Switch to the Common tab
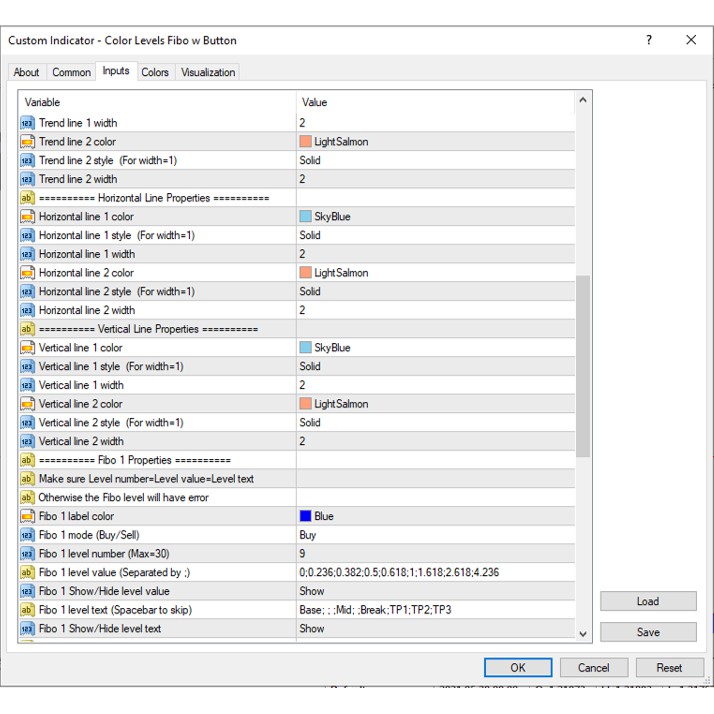 pyautogui.click(x=71, y=72)
